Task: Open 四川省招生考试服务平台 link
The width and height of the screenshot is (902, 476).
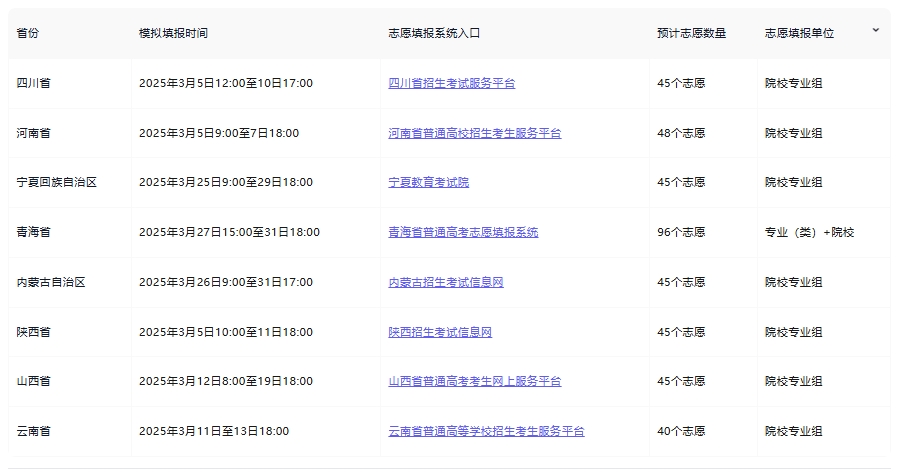Action: click(452, 83)
